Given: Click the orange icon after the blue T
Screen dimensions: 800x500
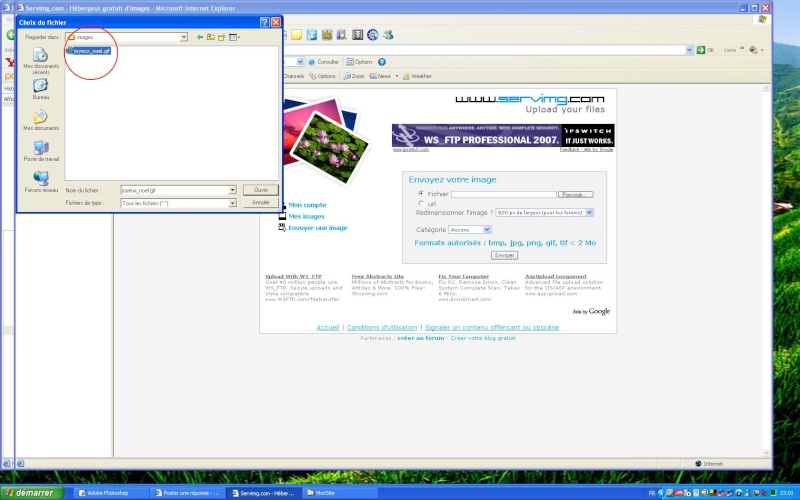Looking at the screenshot, I should (327, 35).
